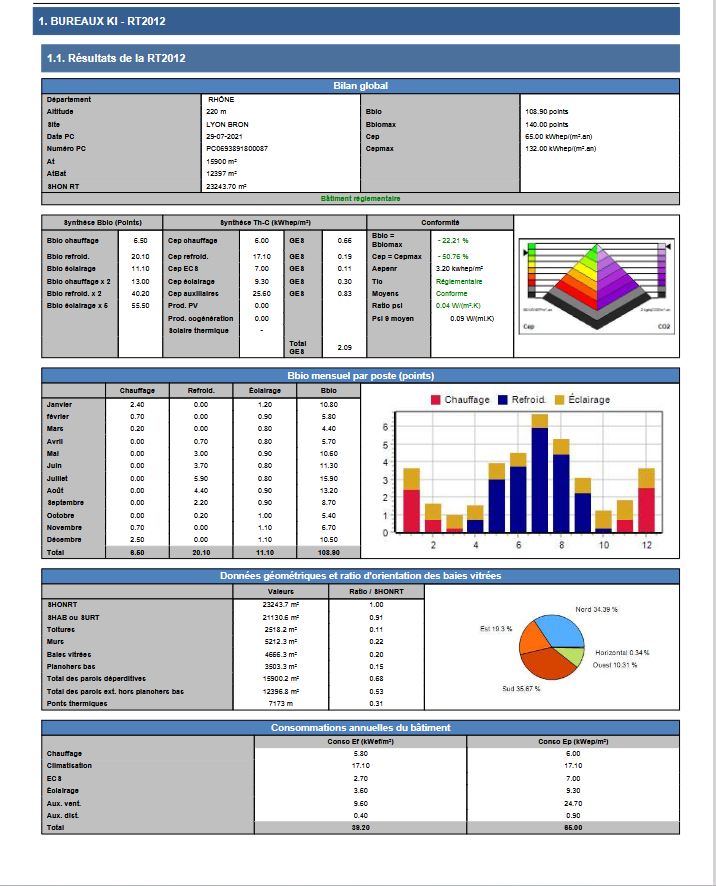Click the Cep/CO2 energy label pyramid image
The width and height of the screenshot is (716, 886).
(597, 286)
